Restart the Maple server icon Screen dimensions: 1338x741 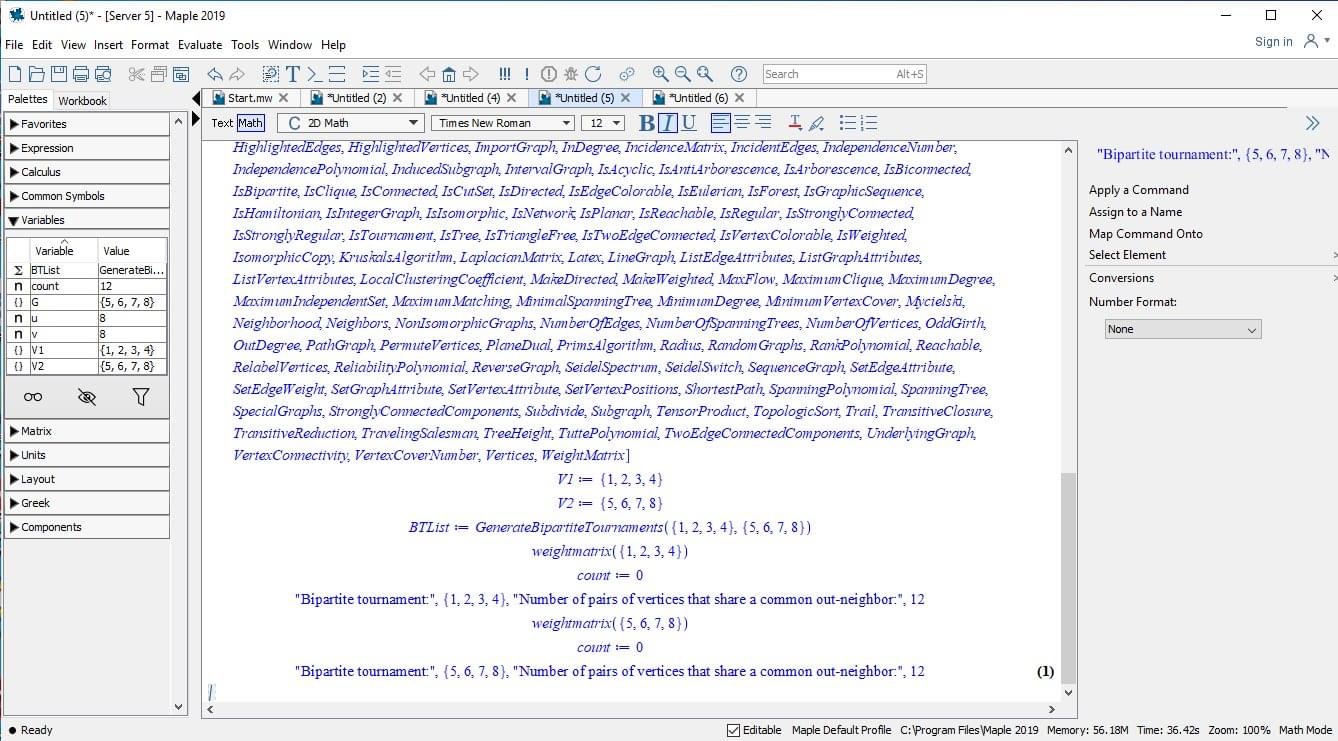tap(593, 74)
